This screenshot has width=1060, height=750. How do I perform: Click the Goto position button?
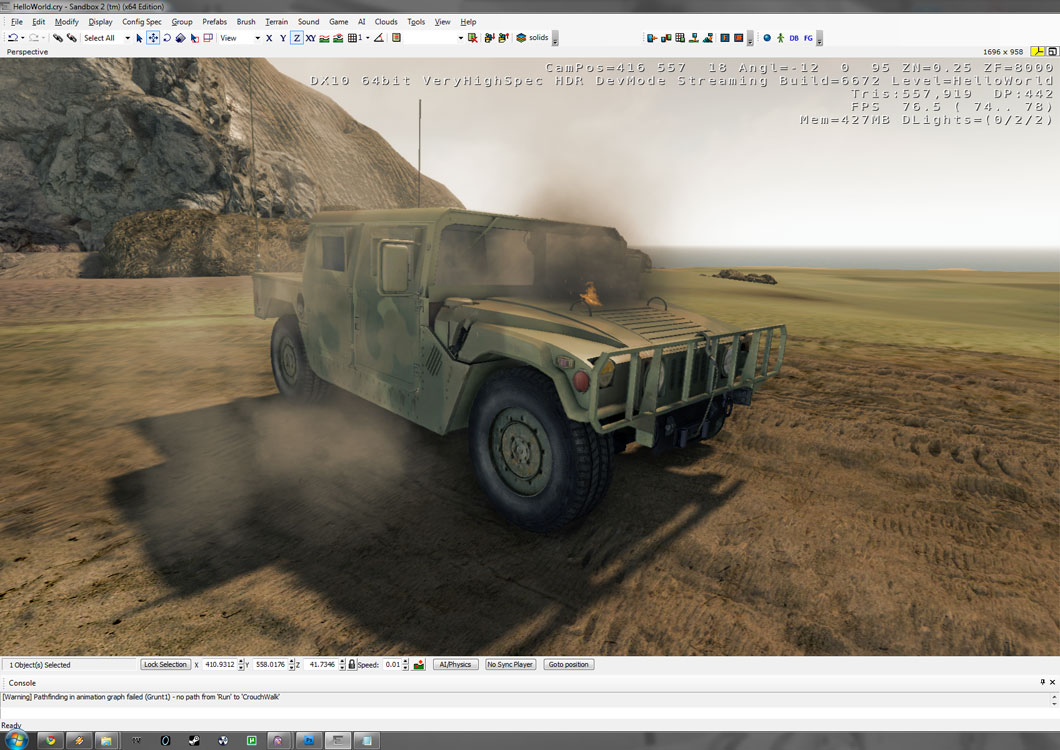coord(569,664)
